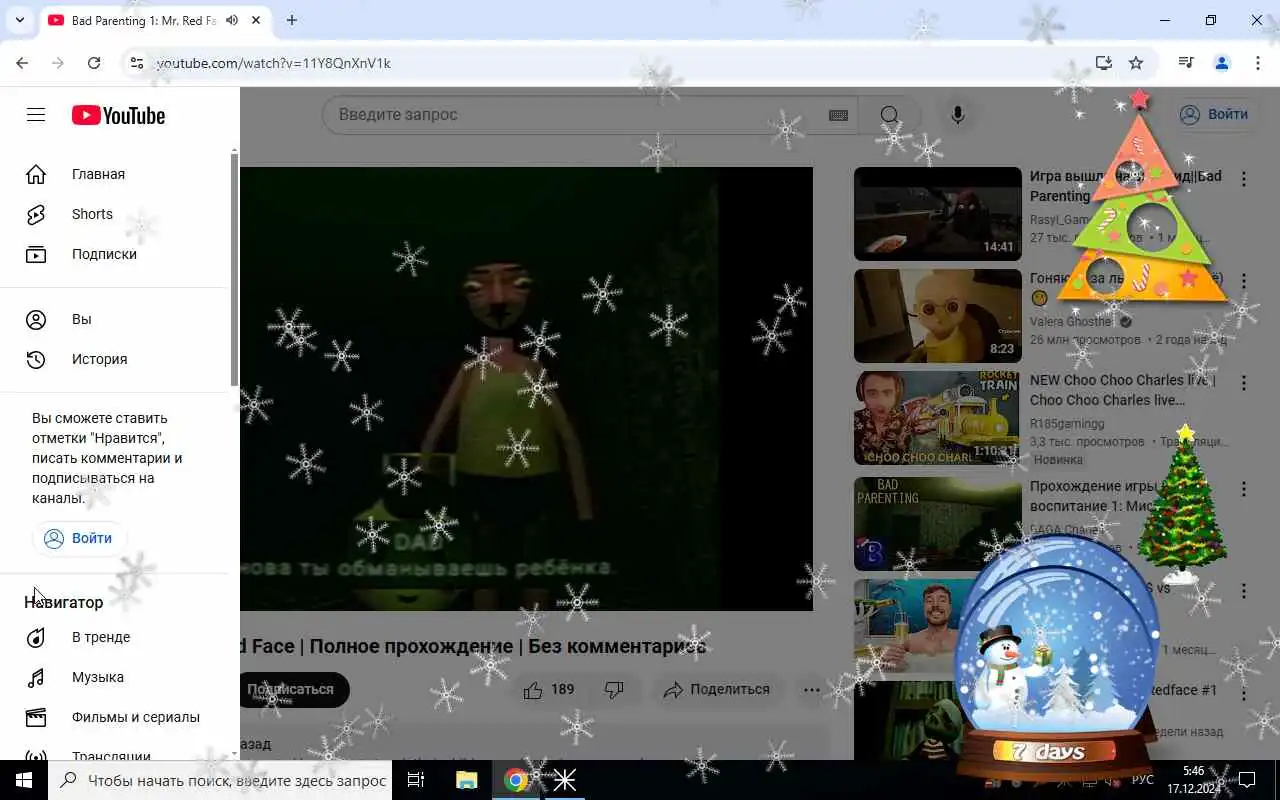This screenshot has height=800, width=1280.
Task: Open channel R185gamingg
Action: click(1067, 424)
